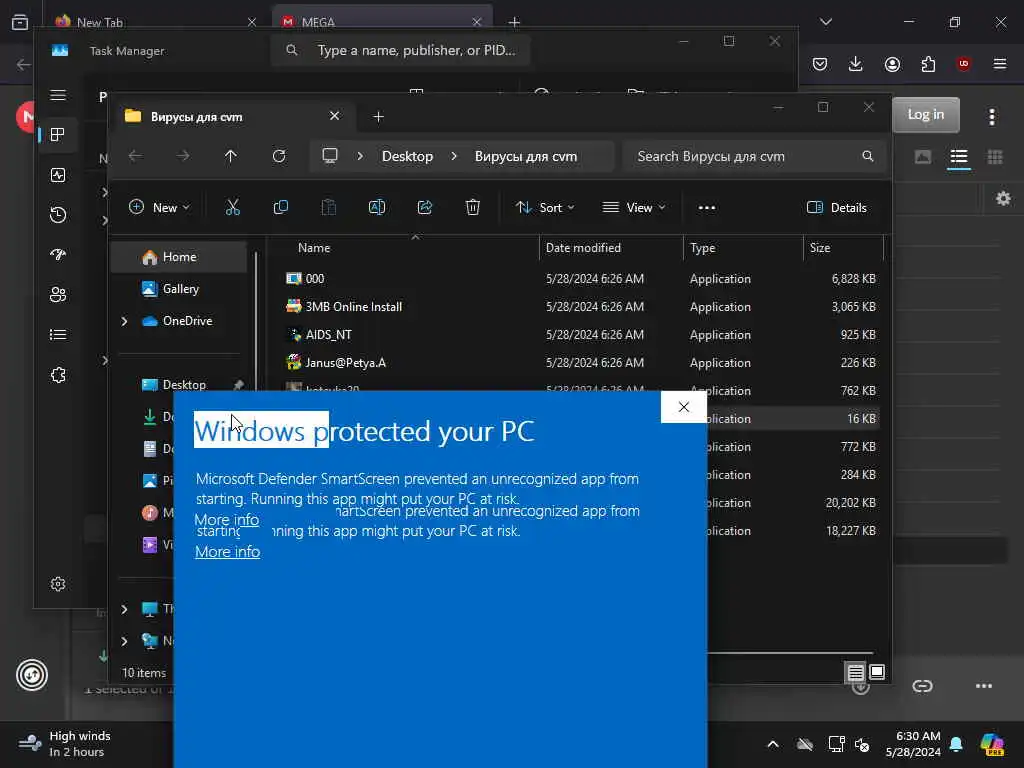Viewport: 1024px width, 768px height.
Task: Show hidden system tray icons chevron
Action: 773,744
